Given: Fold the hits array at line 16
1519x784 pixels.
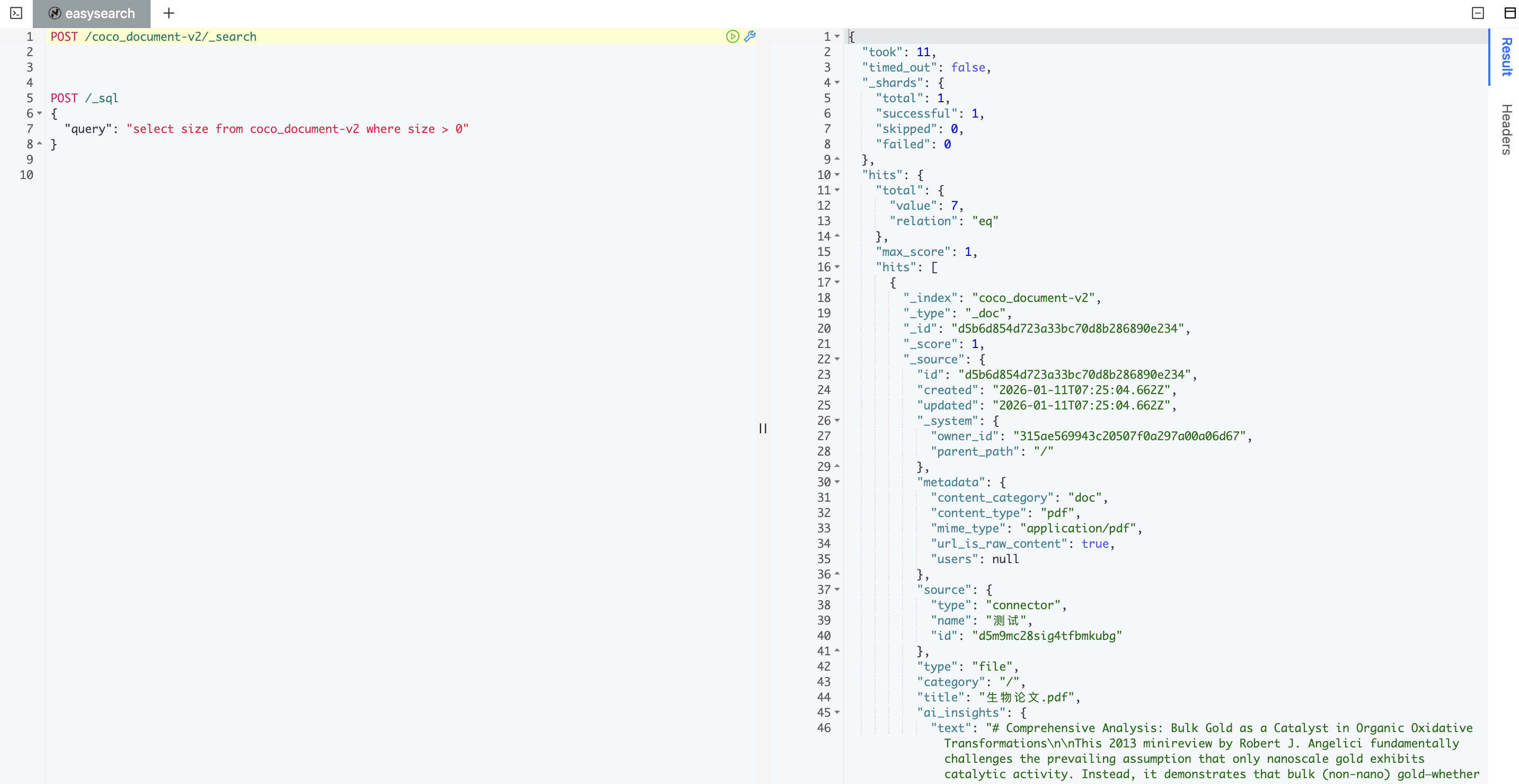Looking at the screenshot, I should coord(837,267).
